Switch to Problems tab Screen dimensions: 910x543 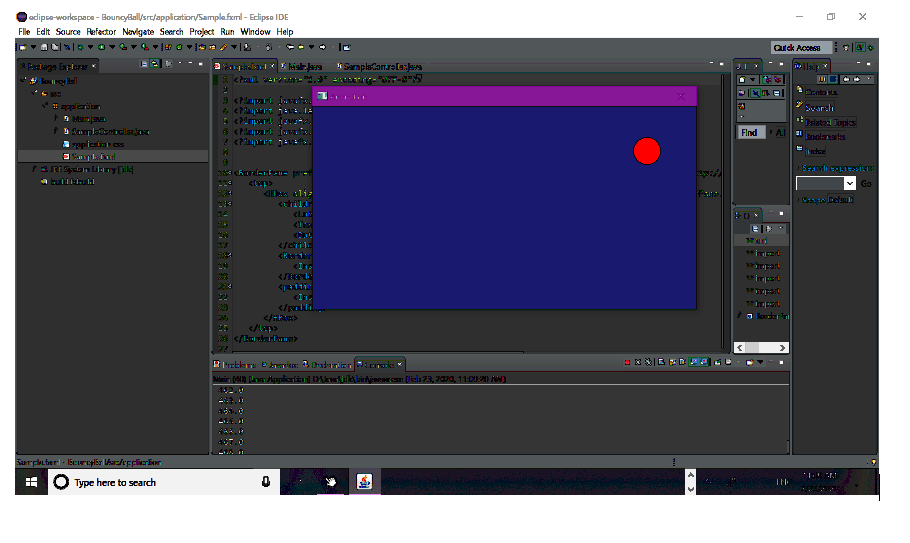(x=234, y=365)
